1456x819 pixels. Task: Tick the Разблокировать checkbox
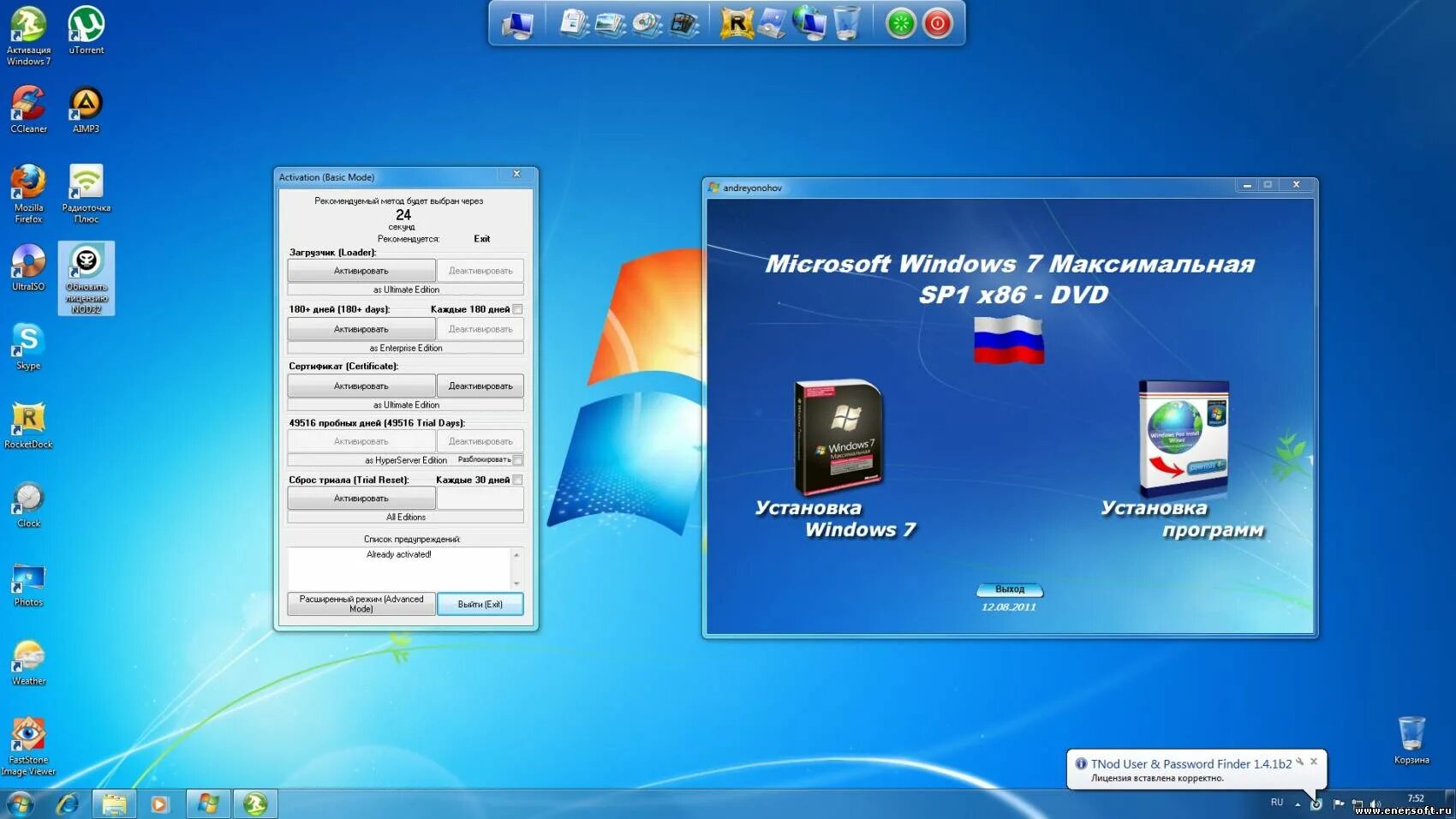click(517, 460)
